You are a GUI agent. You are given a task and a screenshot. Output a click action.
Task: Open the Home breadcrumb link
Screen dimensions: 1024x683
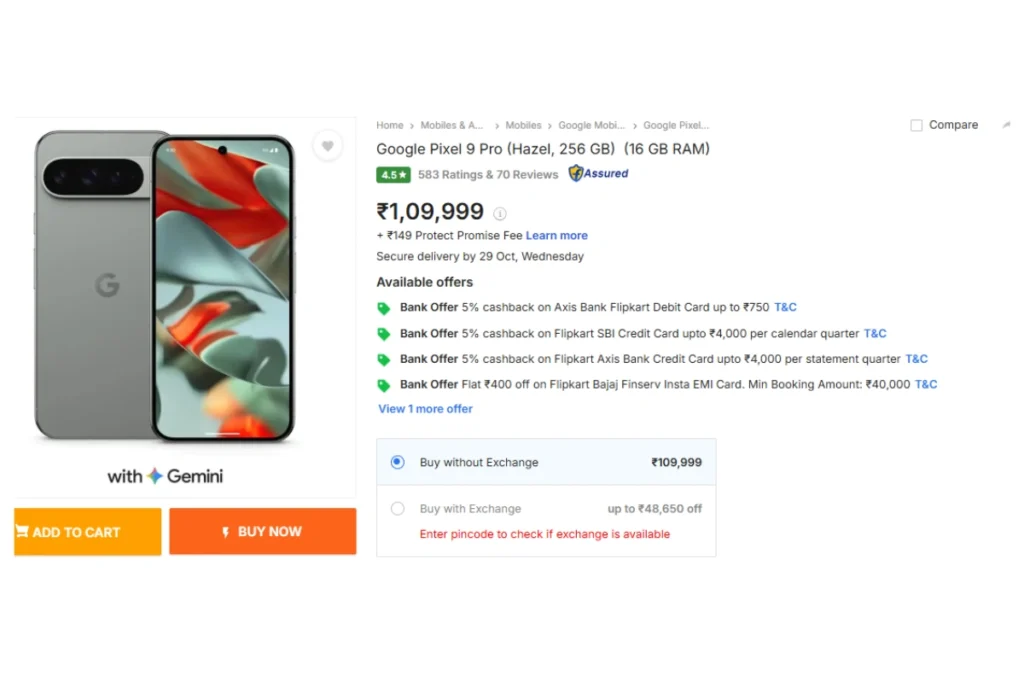click(x=389, y=125)
